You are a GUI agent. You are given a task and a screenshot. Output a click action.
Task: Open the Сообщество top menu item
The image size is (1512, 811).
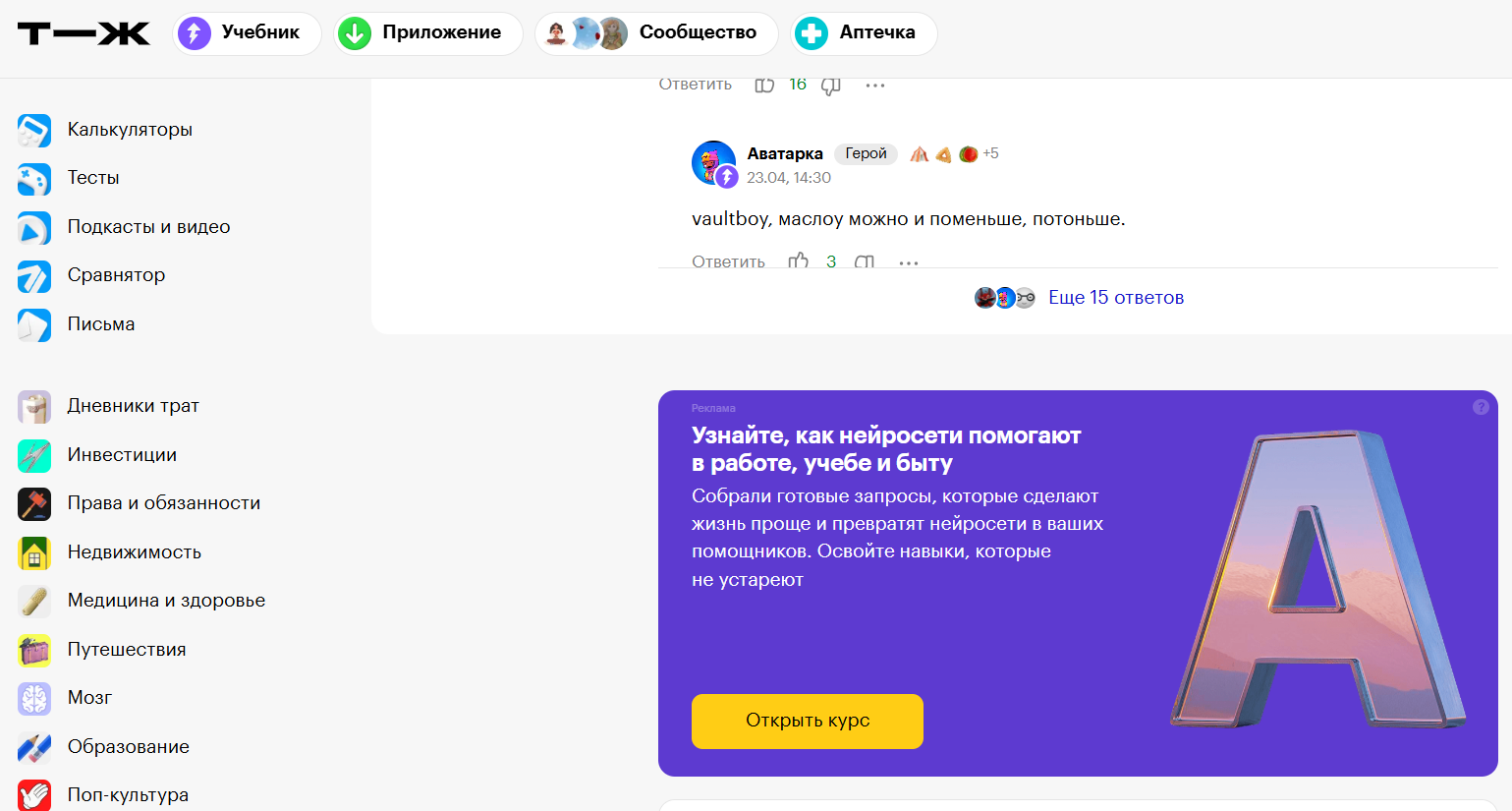pos(656,33)
